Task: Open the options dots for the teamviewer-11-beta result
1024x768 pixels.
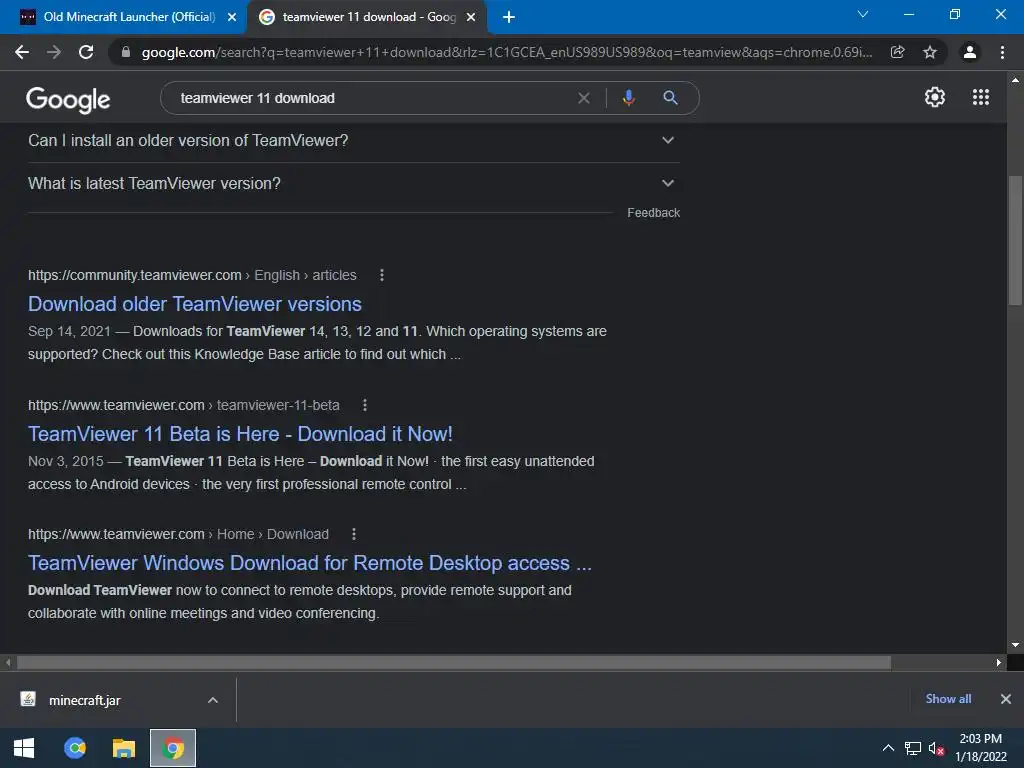Action: [x=365, y=406]
